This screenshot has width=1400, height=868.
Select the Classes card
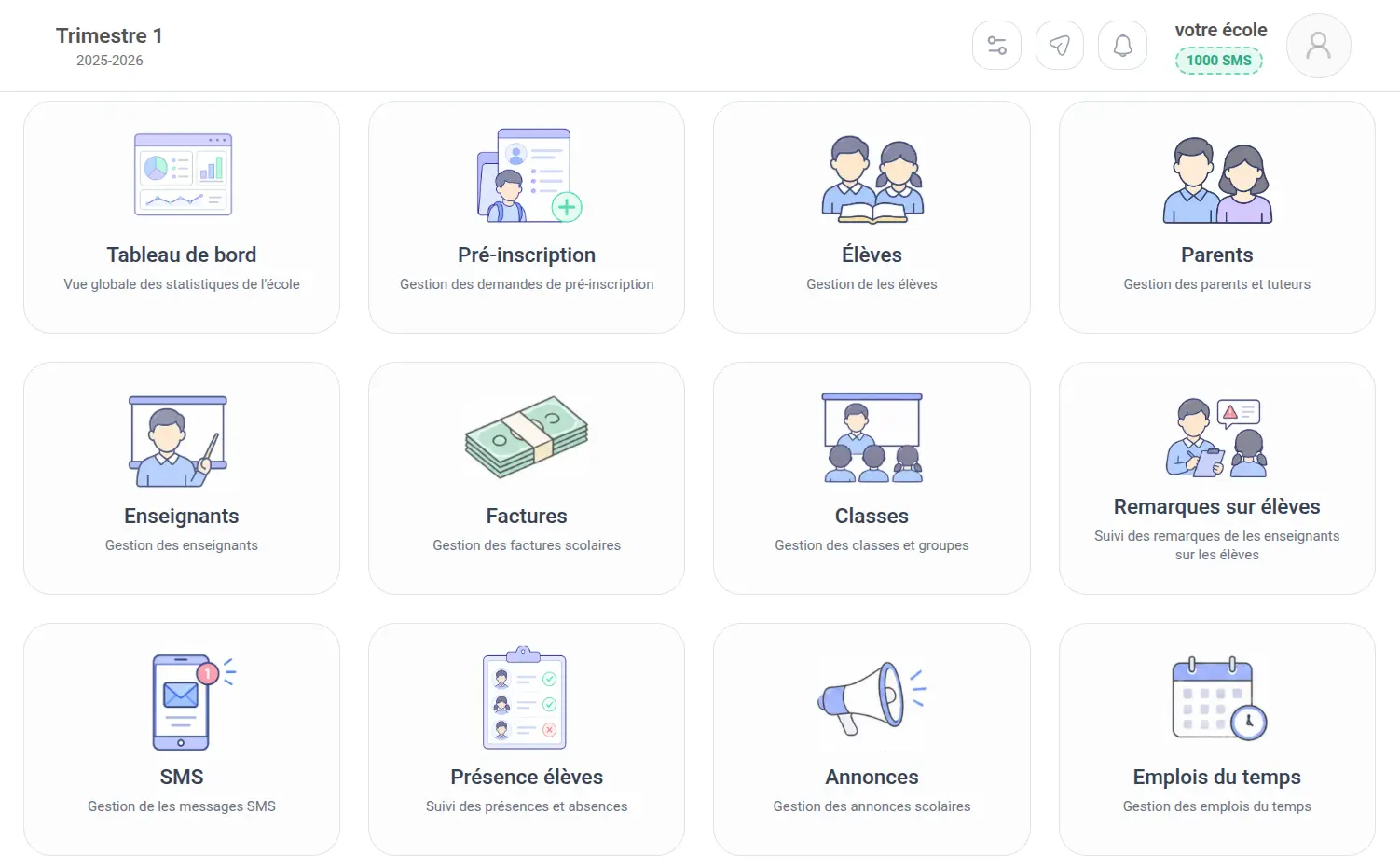click(872, 478)
